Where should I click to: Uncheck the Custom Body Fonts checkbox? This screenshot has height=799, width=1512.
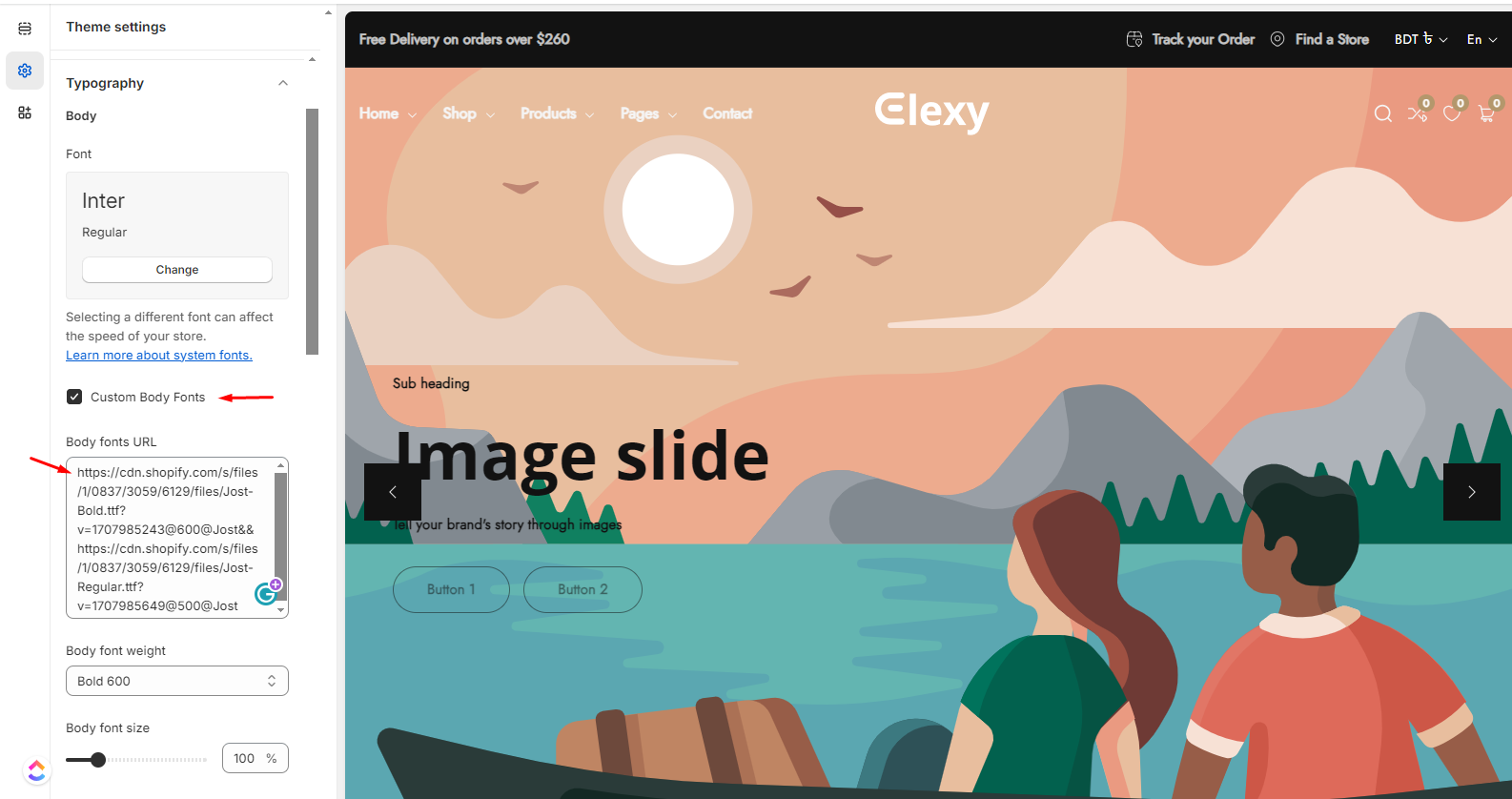click(74, 397)
